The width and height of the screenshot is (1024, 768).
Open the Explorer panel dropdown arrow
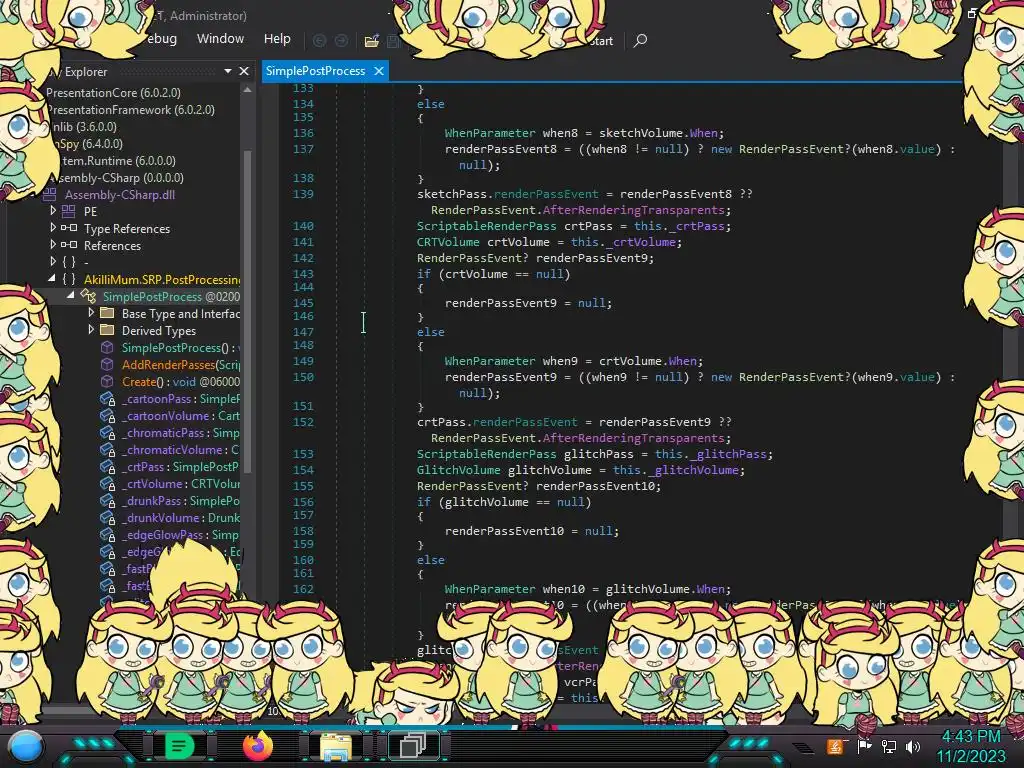(x=228, y=71)
